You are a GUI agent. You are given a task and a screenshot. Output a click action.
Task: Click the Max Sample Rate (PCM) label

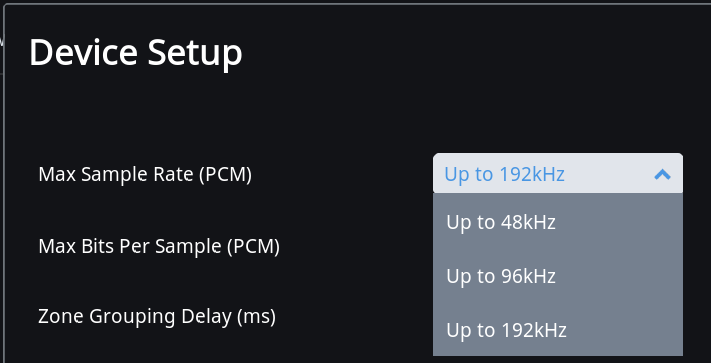(145, 174)
